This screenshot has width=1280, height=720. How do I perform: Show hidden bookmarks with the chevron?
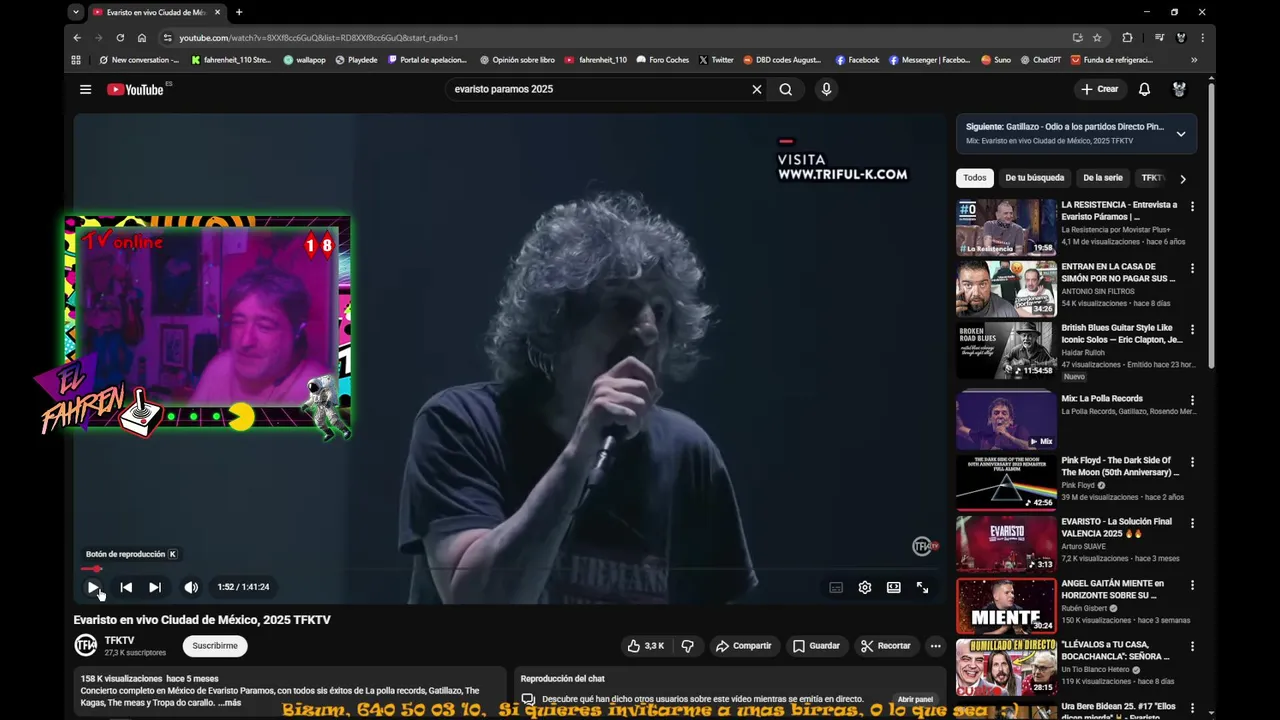pyautogui.click(x=1194, y=60)
